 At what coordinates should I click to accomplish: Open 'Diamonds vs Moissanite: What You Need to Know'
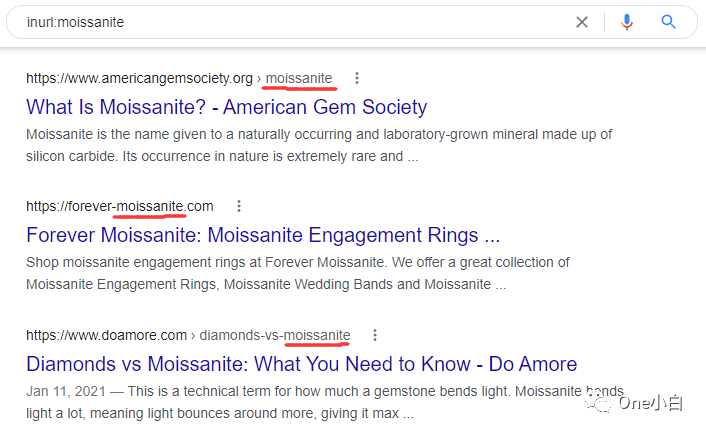301,364
